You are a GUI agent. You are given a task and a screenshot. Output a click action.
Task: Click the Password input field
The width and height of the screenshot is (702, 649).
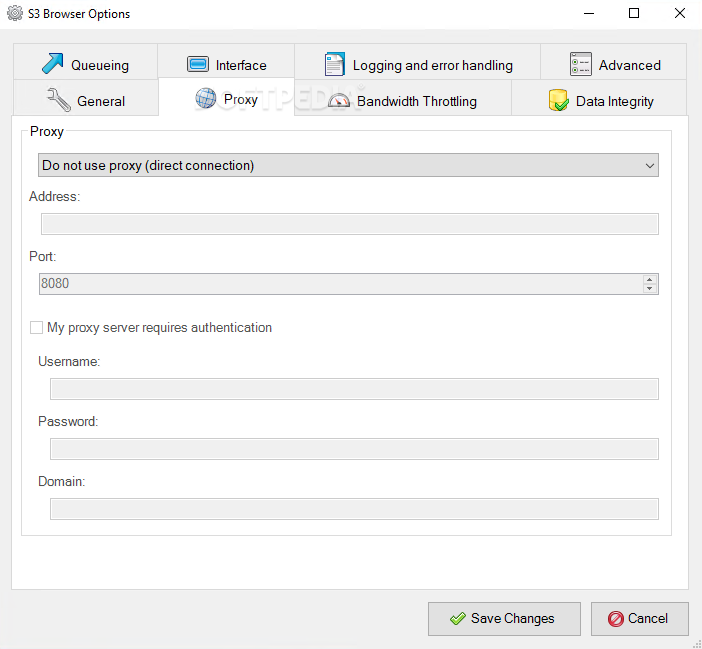point(354,449)
